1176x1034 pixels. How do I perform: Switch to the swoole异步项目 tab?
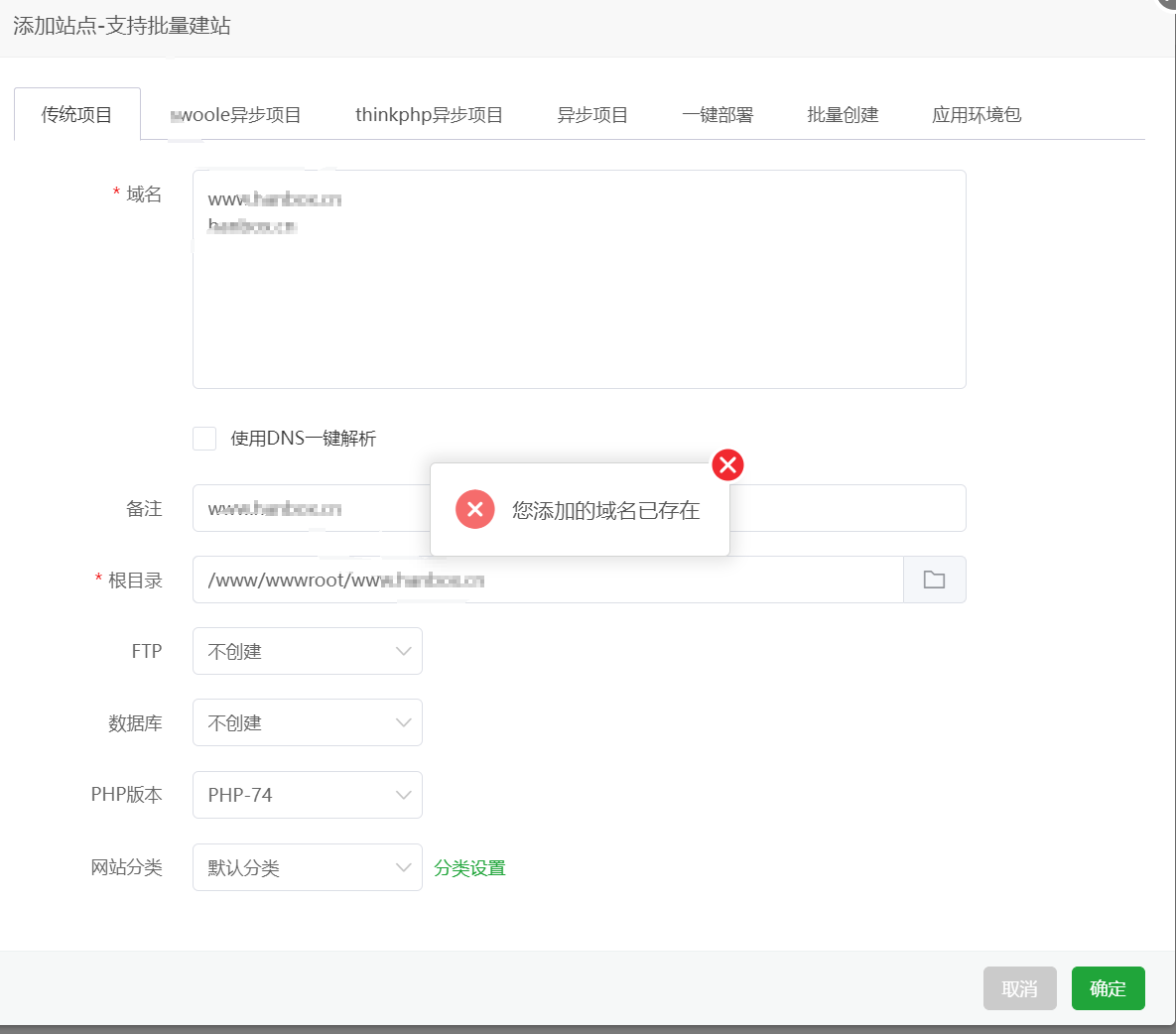[235, 115]
